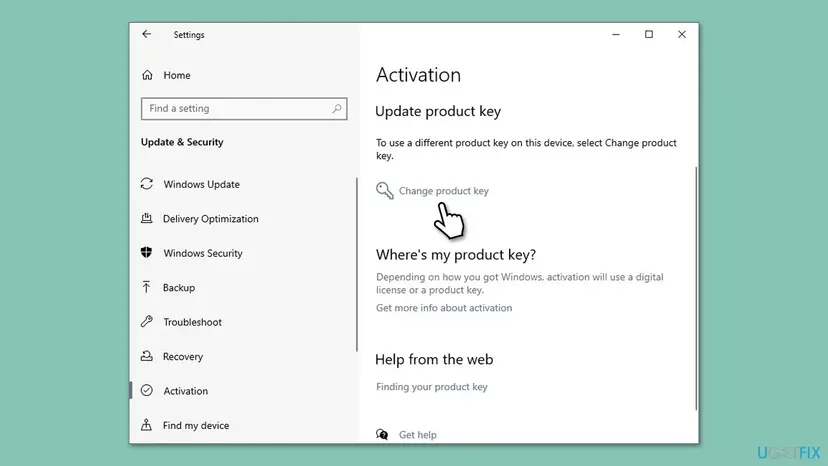
Task: Click the Activation checkmark circle icon
Action: (147, 390)
